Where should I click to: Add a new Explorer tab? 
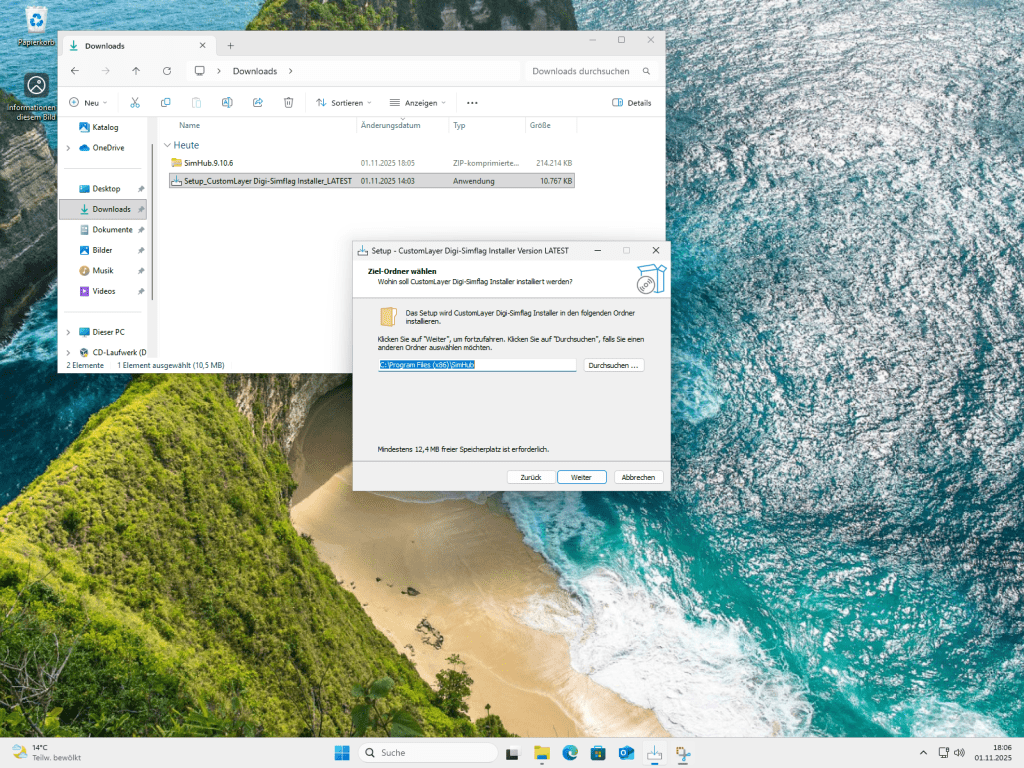(230, 45)
